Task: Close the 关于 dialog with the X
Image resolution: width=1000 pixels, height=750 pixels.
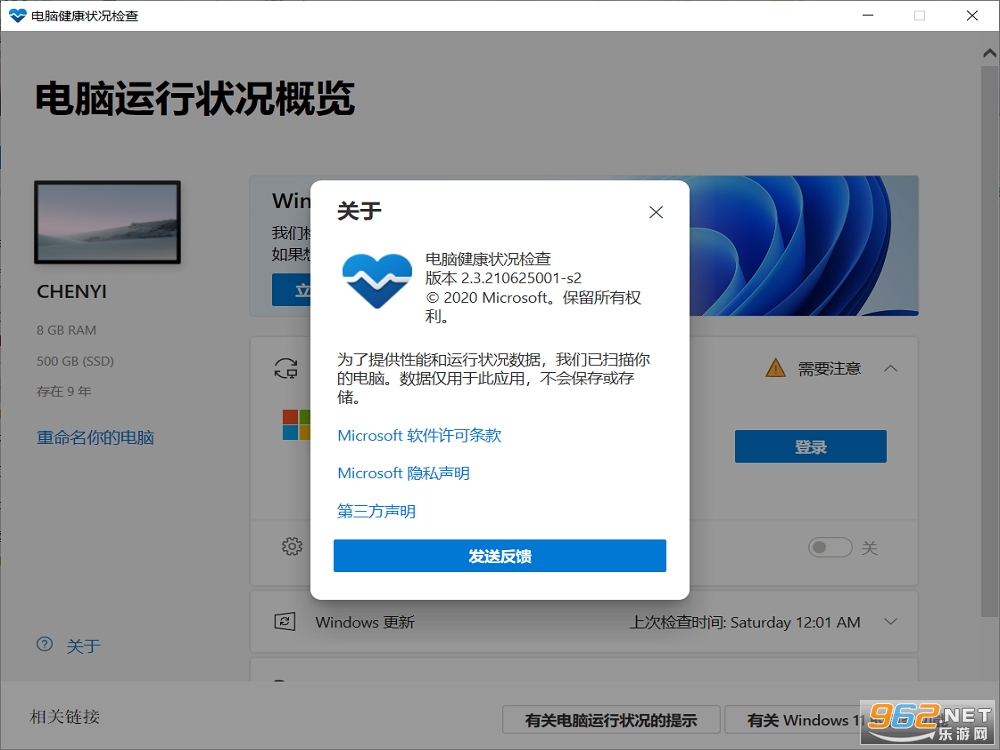Action: coord(656,212)
